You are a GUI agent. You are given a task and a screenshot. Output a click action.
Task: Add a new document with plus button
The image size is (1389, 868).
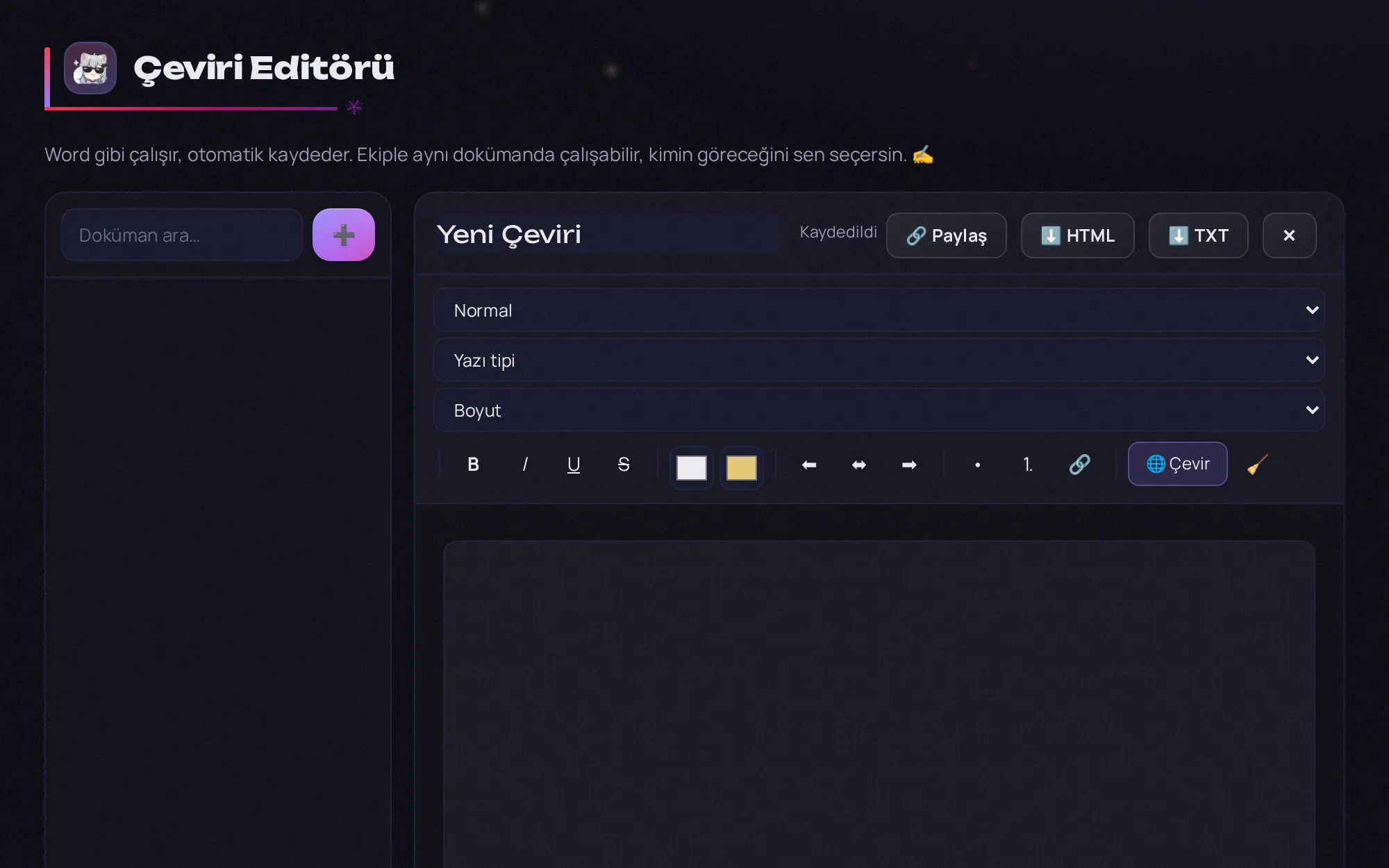(344, 235)
